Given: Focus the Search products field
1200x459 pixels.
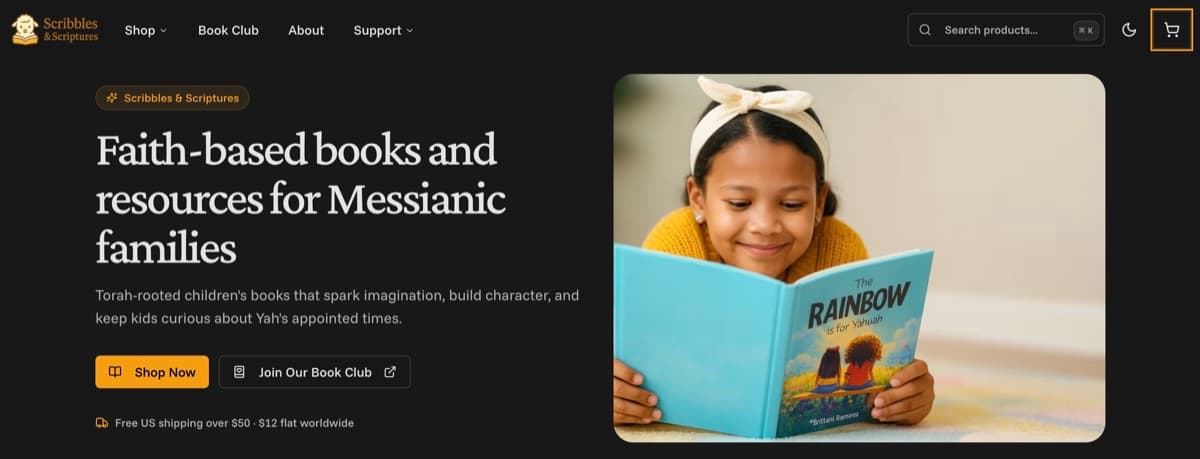Looking at the screenshot, I should point(1006,30).
